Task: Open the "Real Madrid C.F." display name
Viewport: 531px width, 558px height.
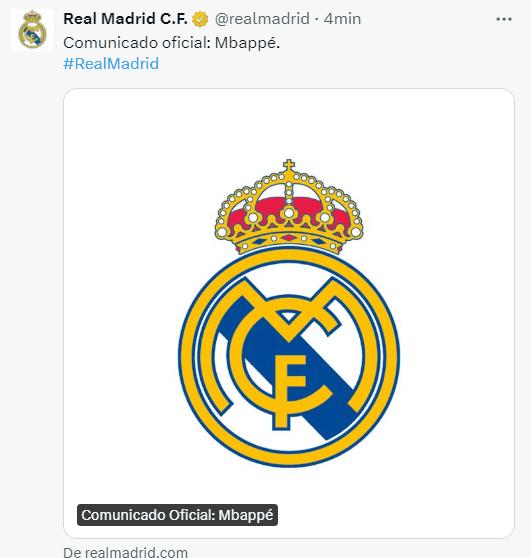Action: point(125,19)
